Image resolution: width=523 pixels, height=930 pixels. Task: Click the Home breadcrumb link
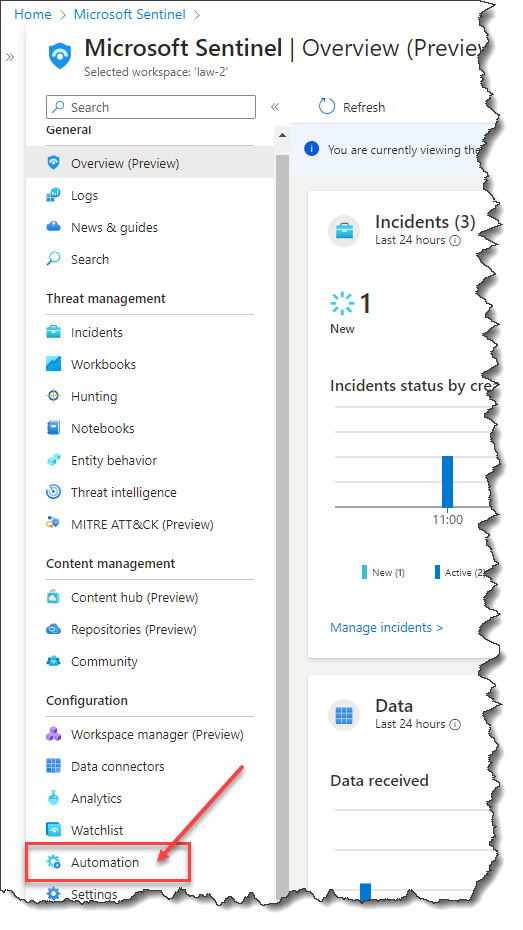click(33, 14)
